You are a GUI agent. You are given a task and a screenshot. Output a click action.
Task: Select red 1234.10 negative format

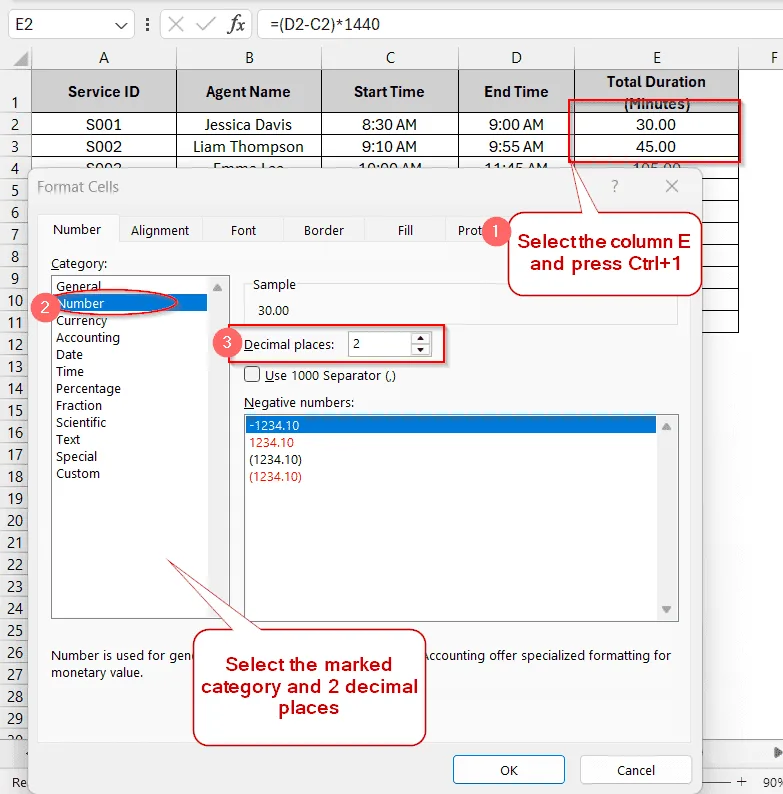pyautogui.click(x=450, y=442)
